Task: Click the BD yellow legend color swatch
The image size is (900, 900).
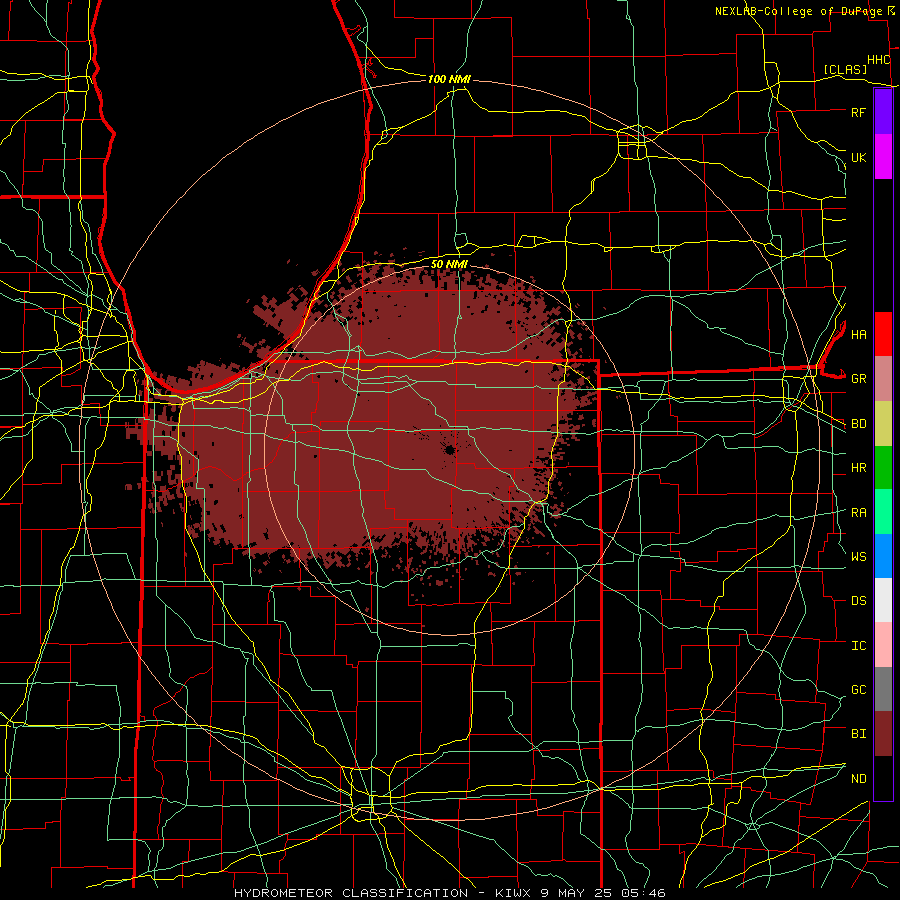Action: (x=883, y=423)
